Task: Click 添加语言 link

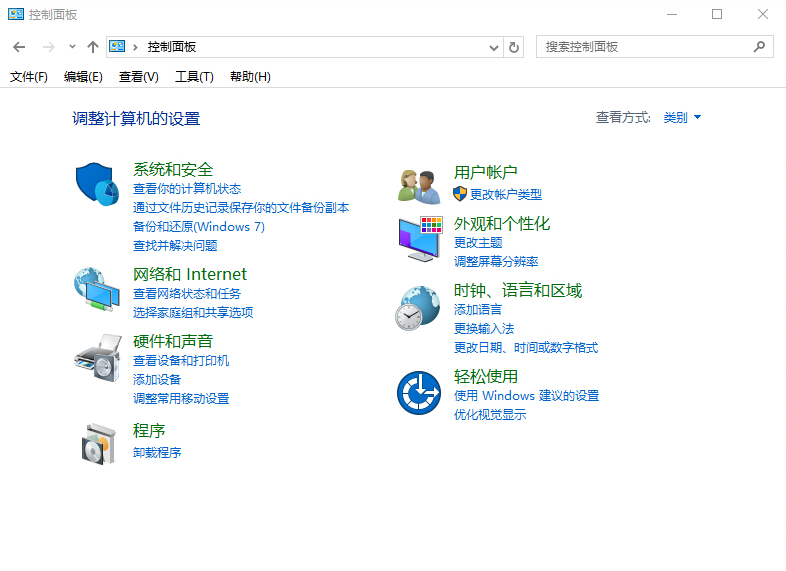Action: [x=478, y=310]
